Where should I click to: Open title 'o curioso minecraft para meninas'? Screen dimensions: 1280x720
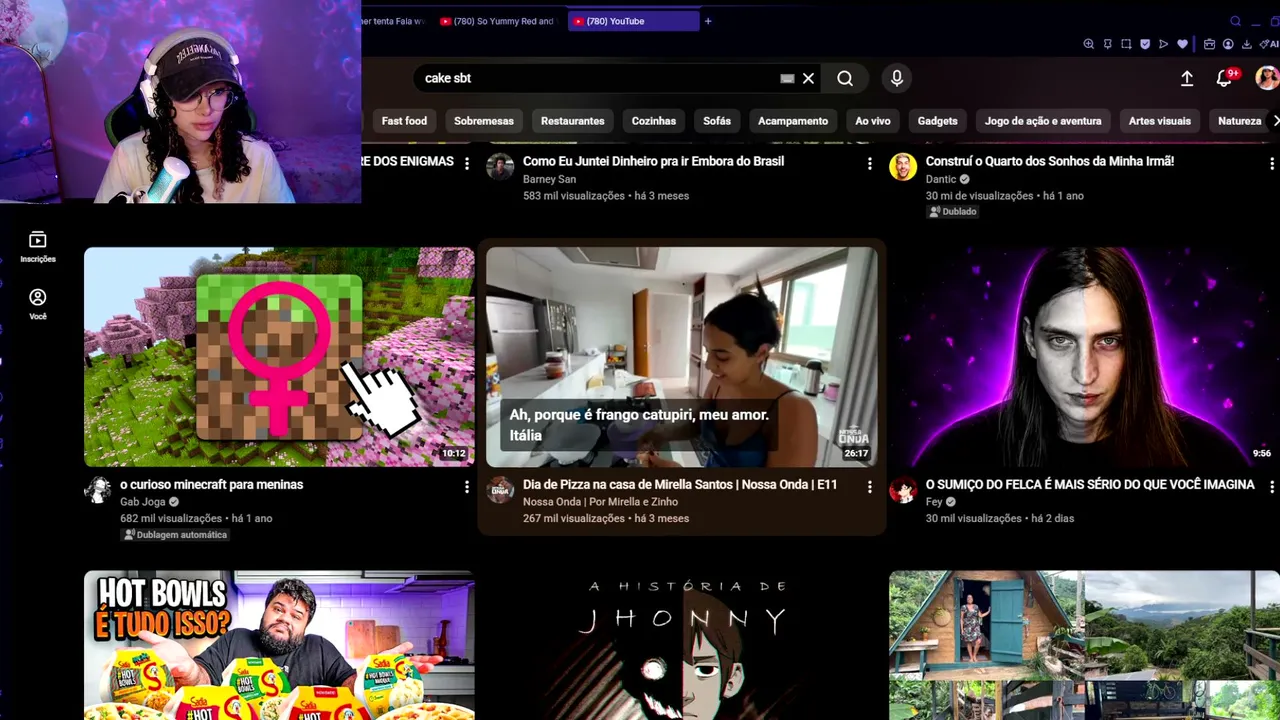point(211,484)
